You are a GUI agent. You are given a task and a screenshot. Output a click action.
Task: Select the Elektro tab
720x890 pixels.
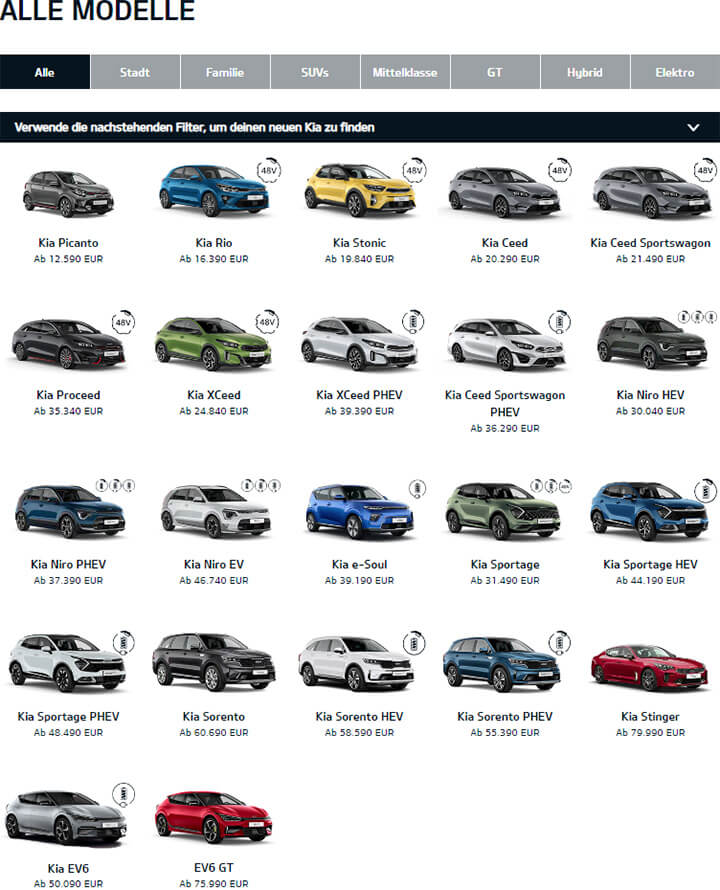coord(675,73)
